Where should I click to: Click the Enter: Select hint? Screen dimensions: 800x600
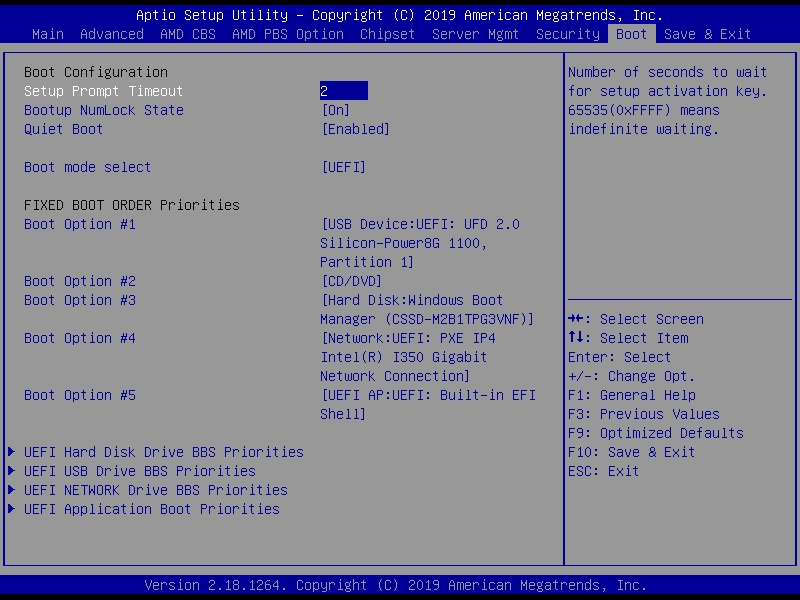pos(619,357)
